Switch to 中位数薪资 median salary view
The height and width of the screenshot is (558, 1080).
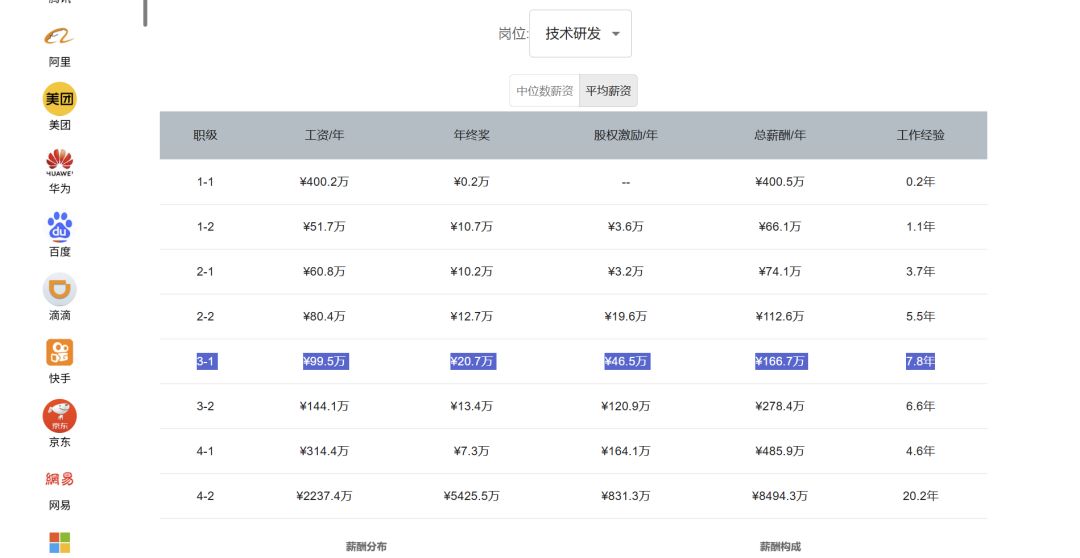coord(544,91)
